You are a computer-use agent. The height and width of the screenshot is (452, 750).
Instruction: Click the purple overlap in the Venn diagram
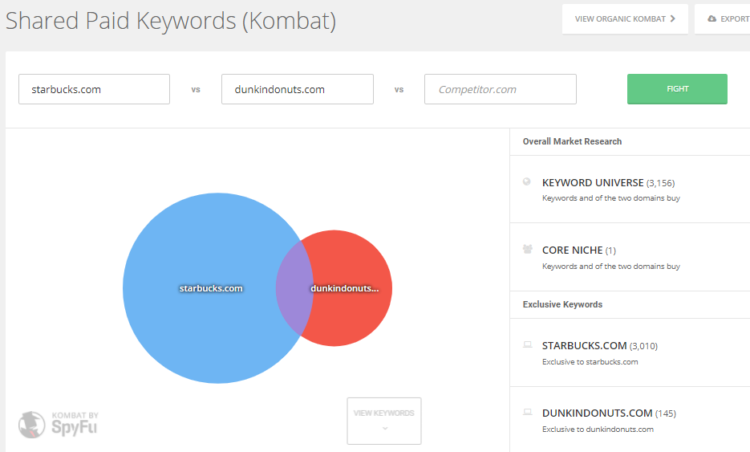coord(293,288)
